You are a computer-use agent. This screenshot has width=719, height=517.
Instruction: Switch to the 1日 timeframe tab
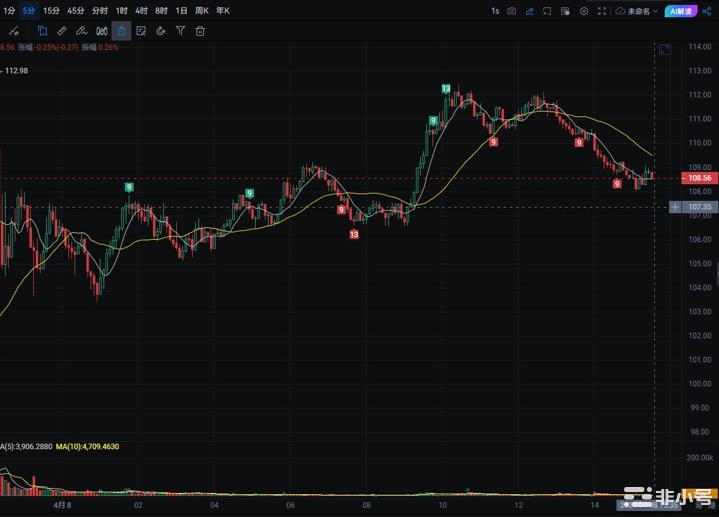181,11
